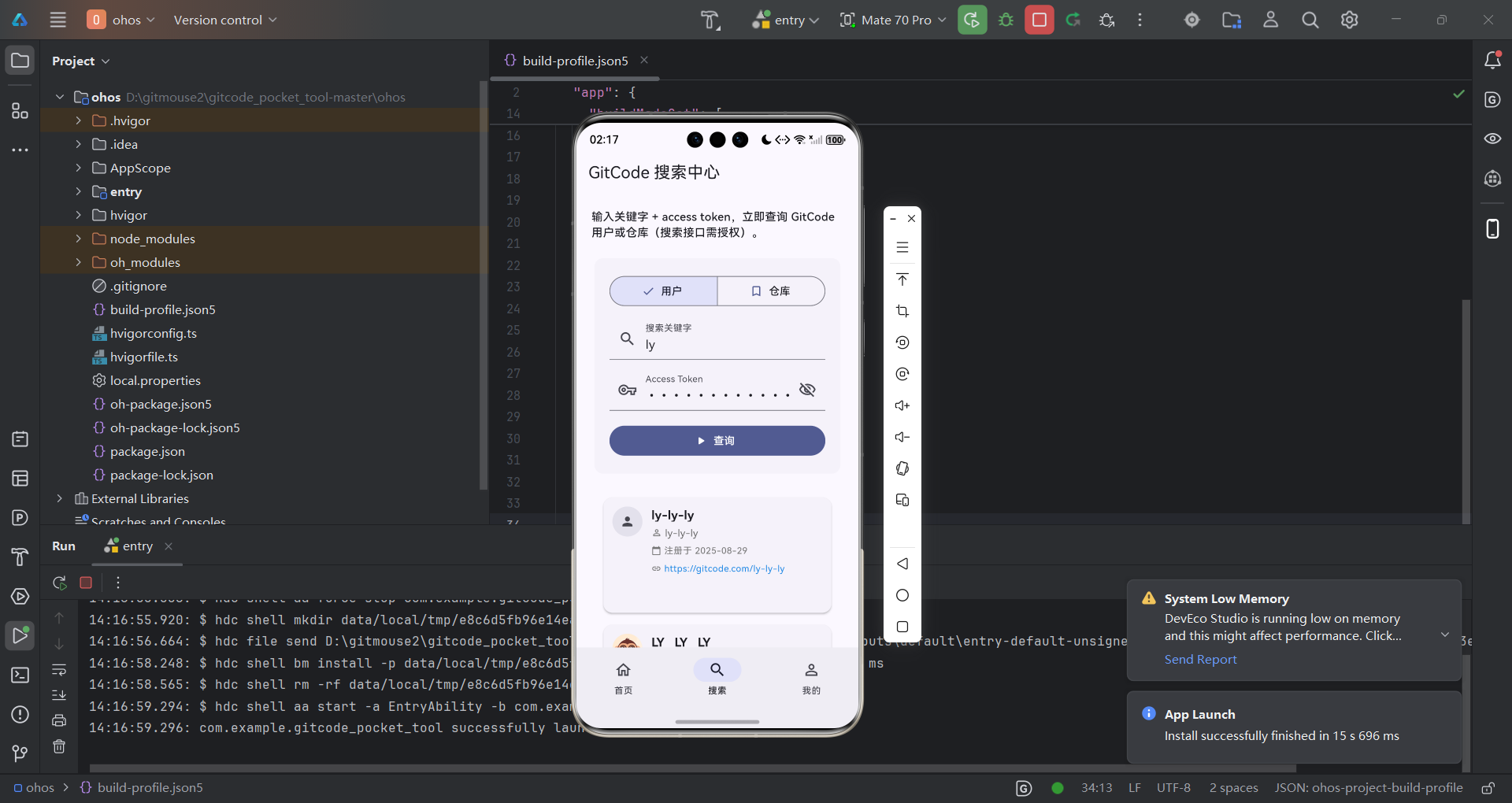This screenshot has width=1512, height=803.
Task: Select the build-profile.json5 editor tab
Action: click(x=576, y=60)
